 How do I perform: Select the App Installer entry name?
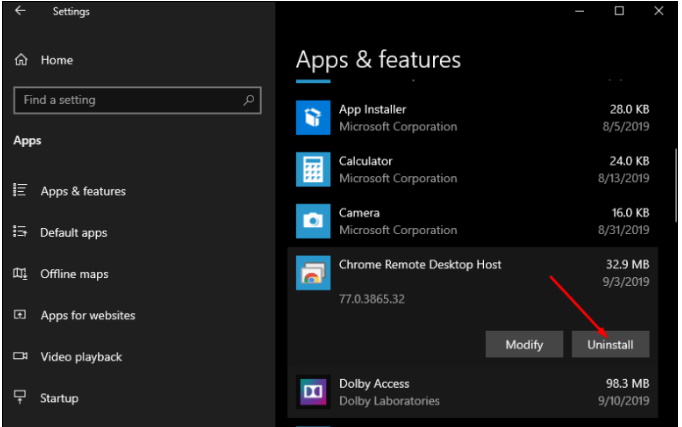point(372,109)
